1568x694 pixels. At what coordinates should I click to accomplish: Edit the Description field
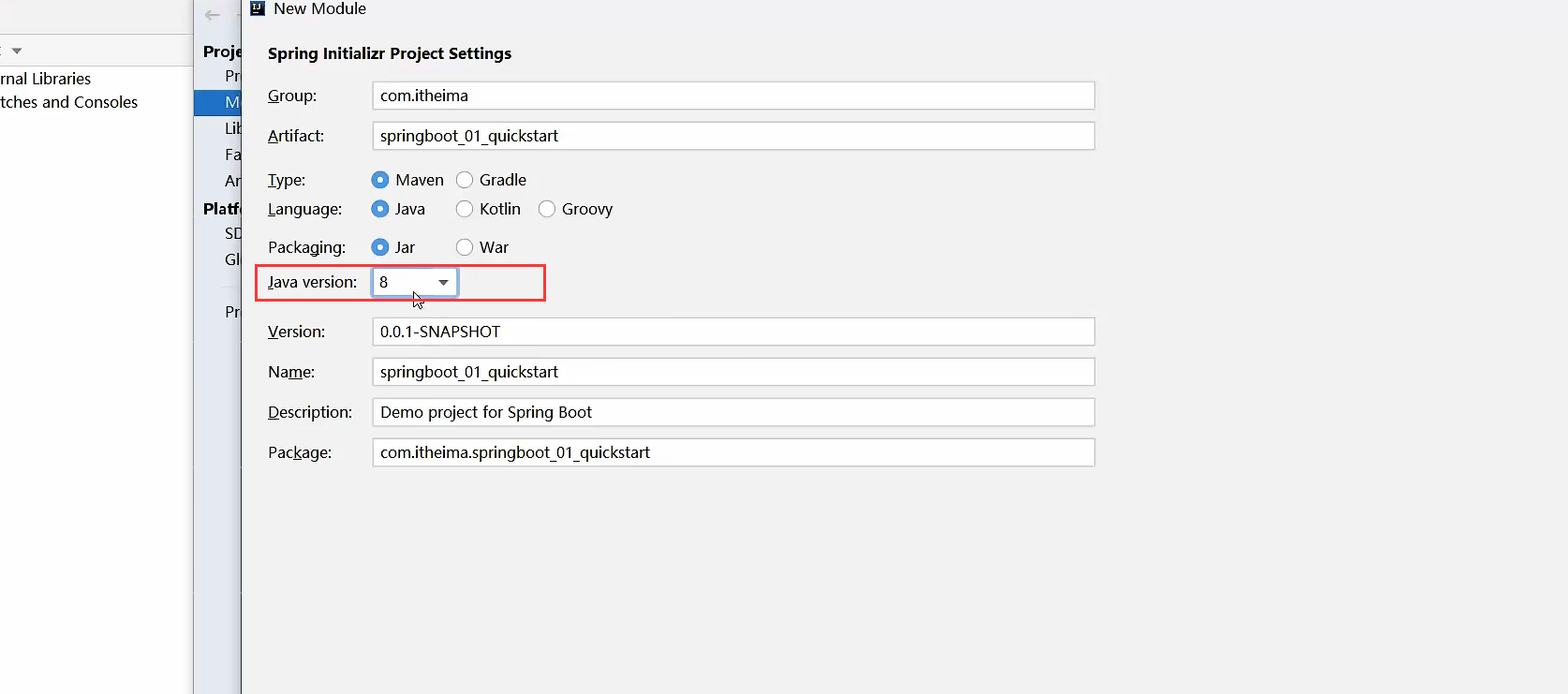tap(732, 412)
